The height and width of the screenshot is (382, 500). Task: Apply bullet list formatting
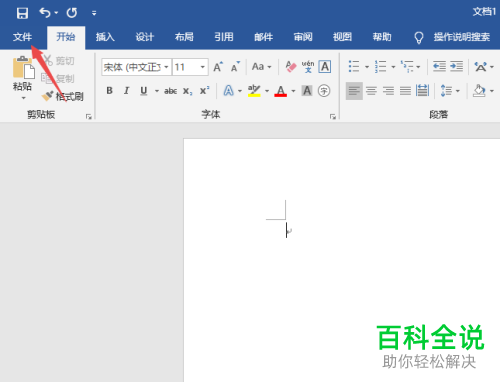(354, 66)
